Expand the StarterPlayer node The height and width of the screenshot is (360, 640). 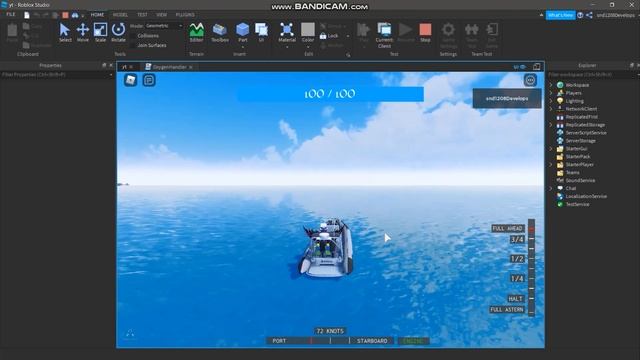pyautogui.click(x=551, y=164)
